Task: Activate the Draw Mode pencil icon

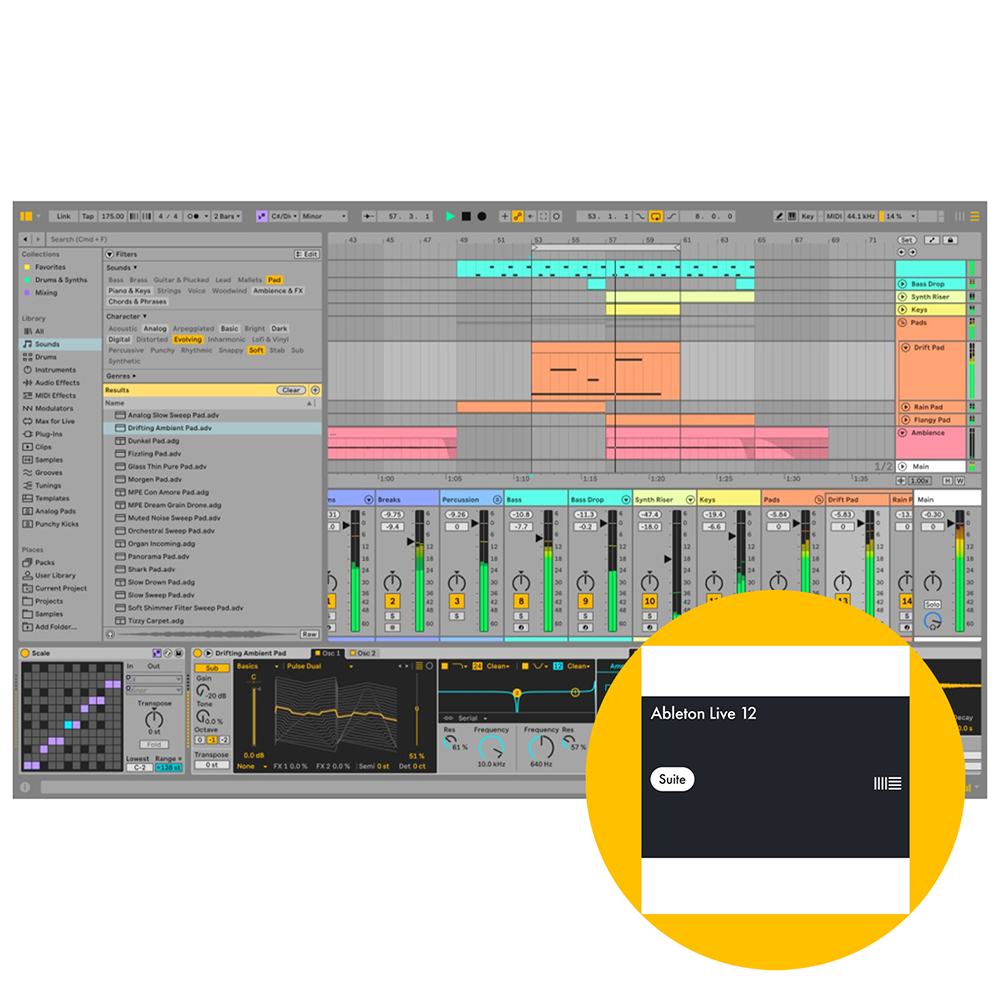Action: click(x=779, y=216)
